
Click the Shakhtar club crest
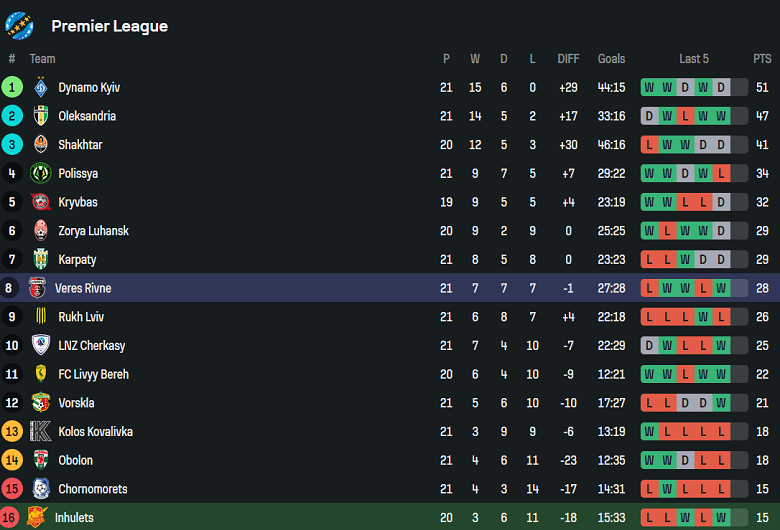[40, 145]
